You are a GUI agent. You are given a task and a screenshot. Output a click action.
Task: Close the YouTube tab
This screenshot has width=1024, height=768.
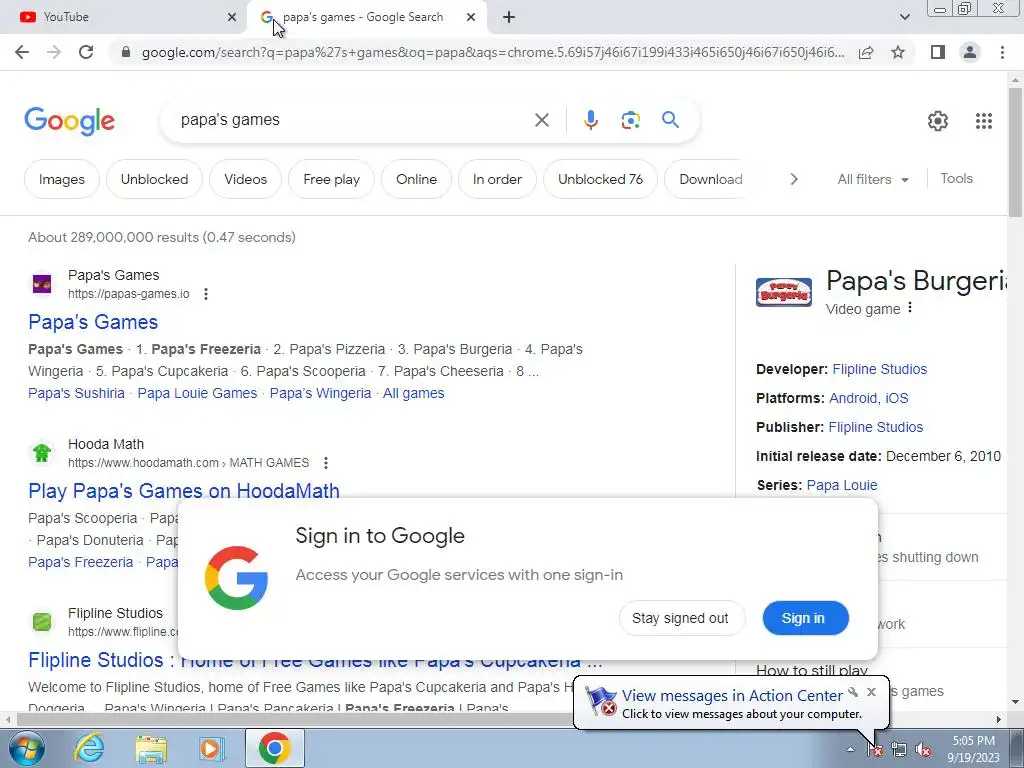232,17
